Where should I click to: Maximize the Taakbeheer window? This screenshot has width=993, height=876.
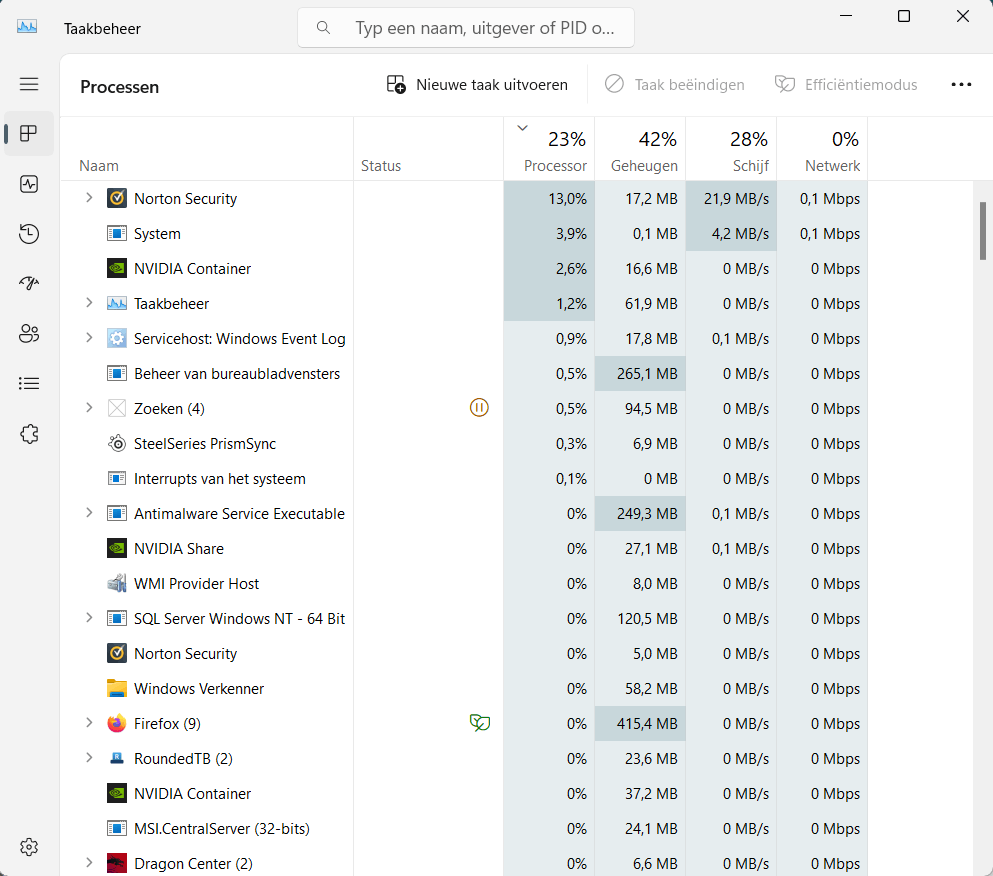904,16
